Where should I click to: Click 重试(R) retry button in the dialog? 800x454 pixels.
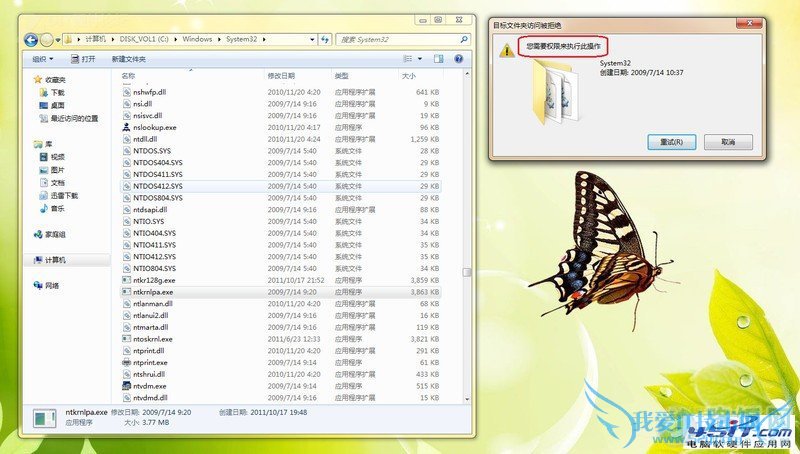[x=671, y=142]
